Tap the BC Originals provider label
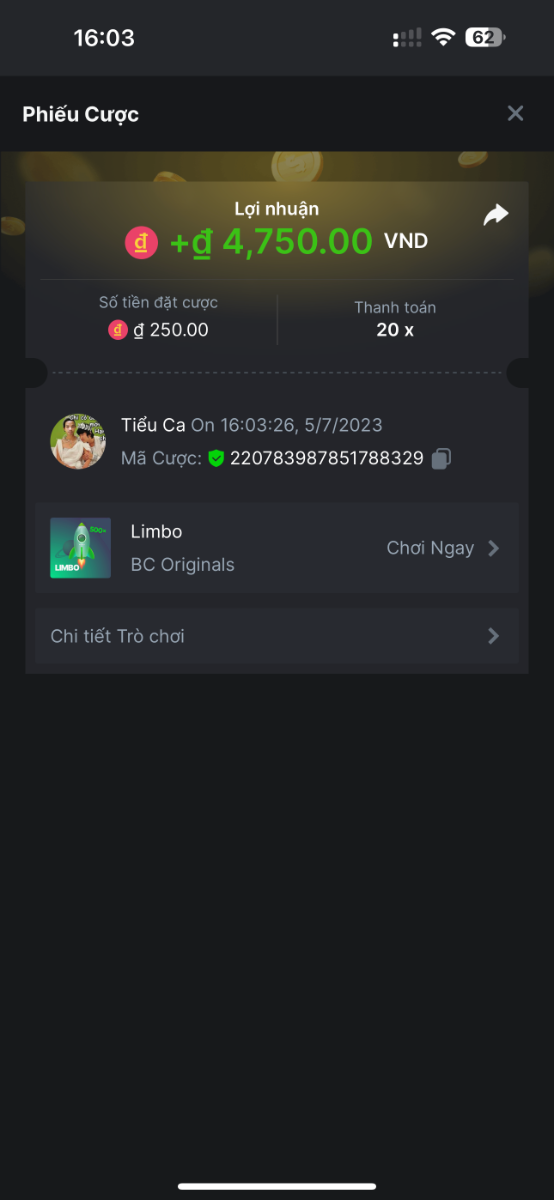Image resolution: width=554 pixels, height=1200 pixels. [183, 564]
